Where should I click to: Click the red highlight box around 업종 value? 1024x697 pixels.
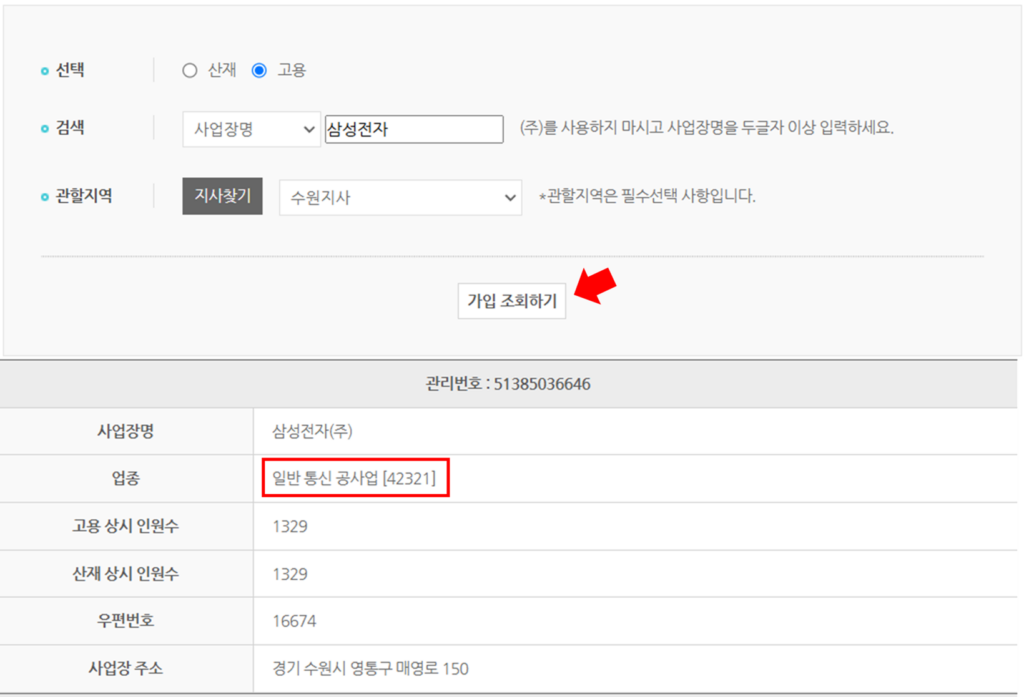point(356,478)
